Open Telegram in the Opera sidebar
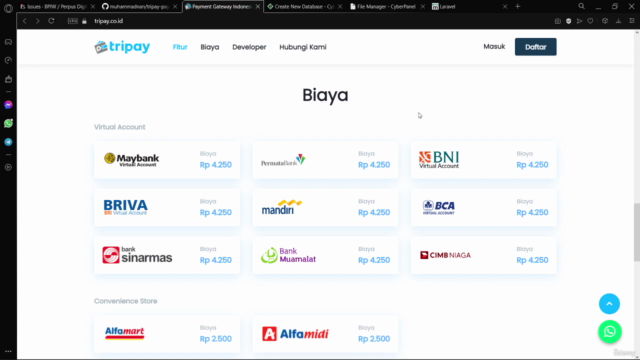Viewport: 640px width, 360px height. click(x=8, y=142)
